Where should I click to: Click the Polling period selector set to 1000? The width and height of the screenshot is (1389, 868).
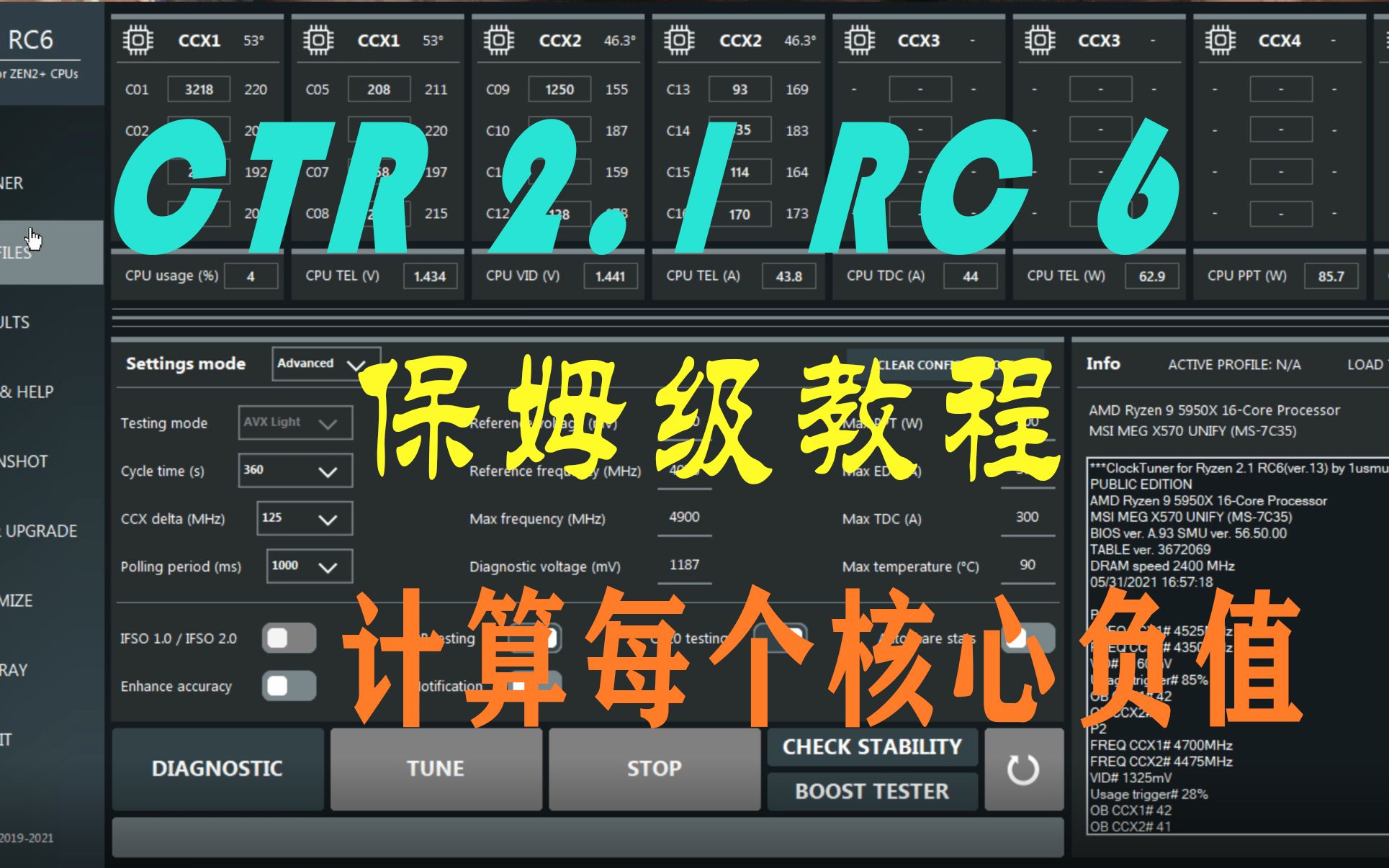pos(309,566)
